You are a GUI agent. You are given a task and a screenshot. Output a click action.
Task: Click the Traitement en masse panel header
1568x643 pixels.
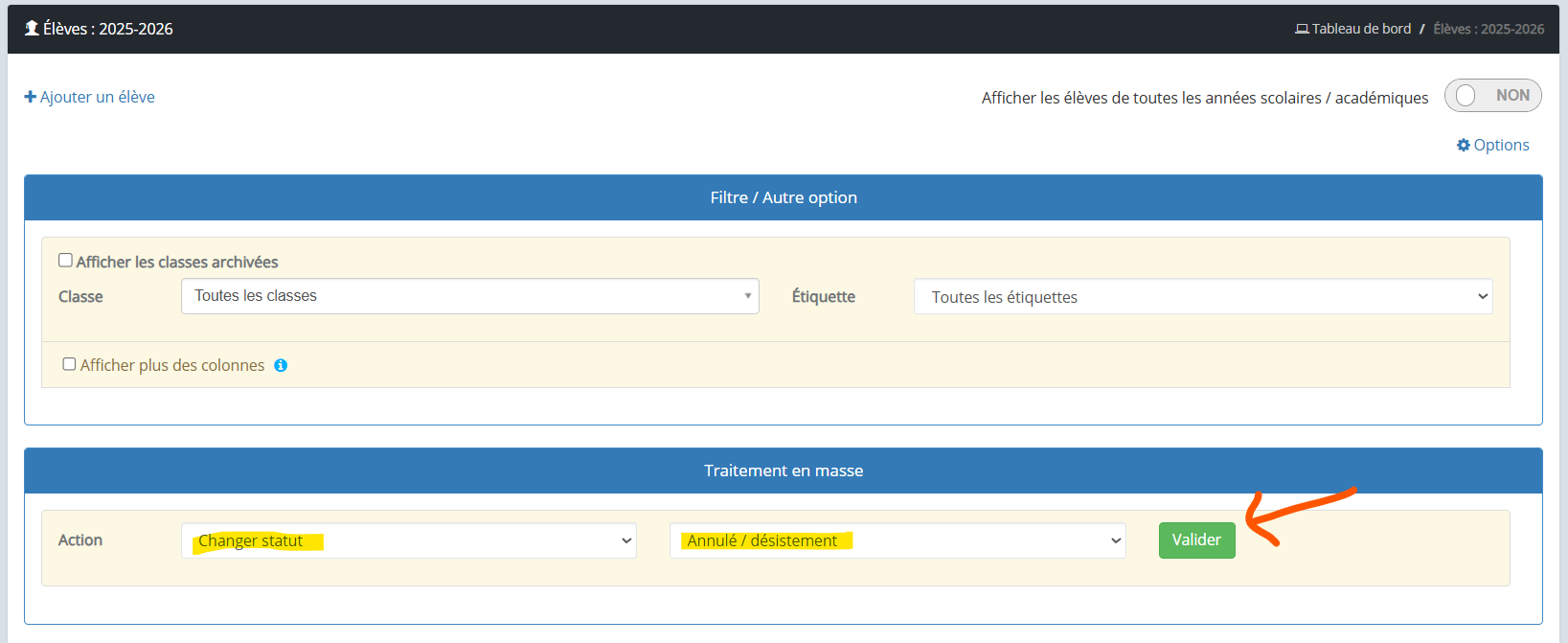[783, 471]
